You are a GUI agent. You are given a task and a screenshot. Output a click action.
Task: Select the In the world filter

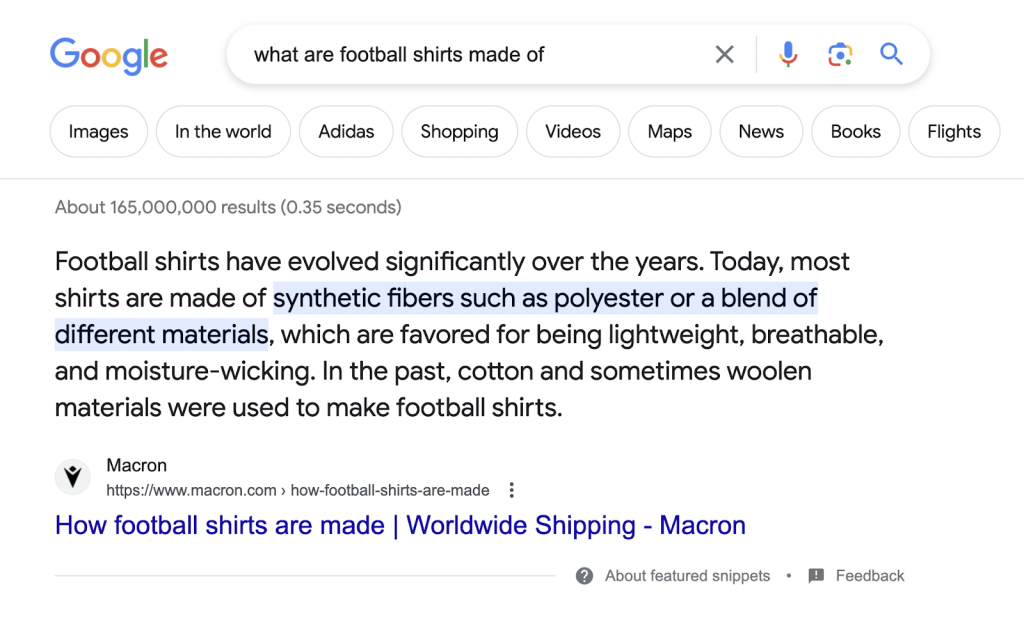click(x=223, y=131)
